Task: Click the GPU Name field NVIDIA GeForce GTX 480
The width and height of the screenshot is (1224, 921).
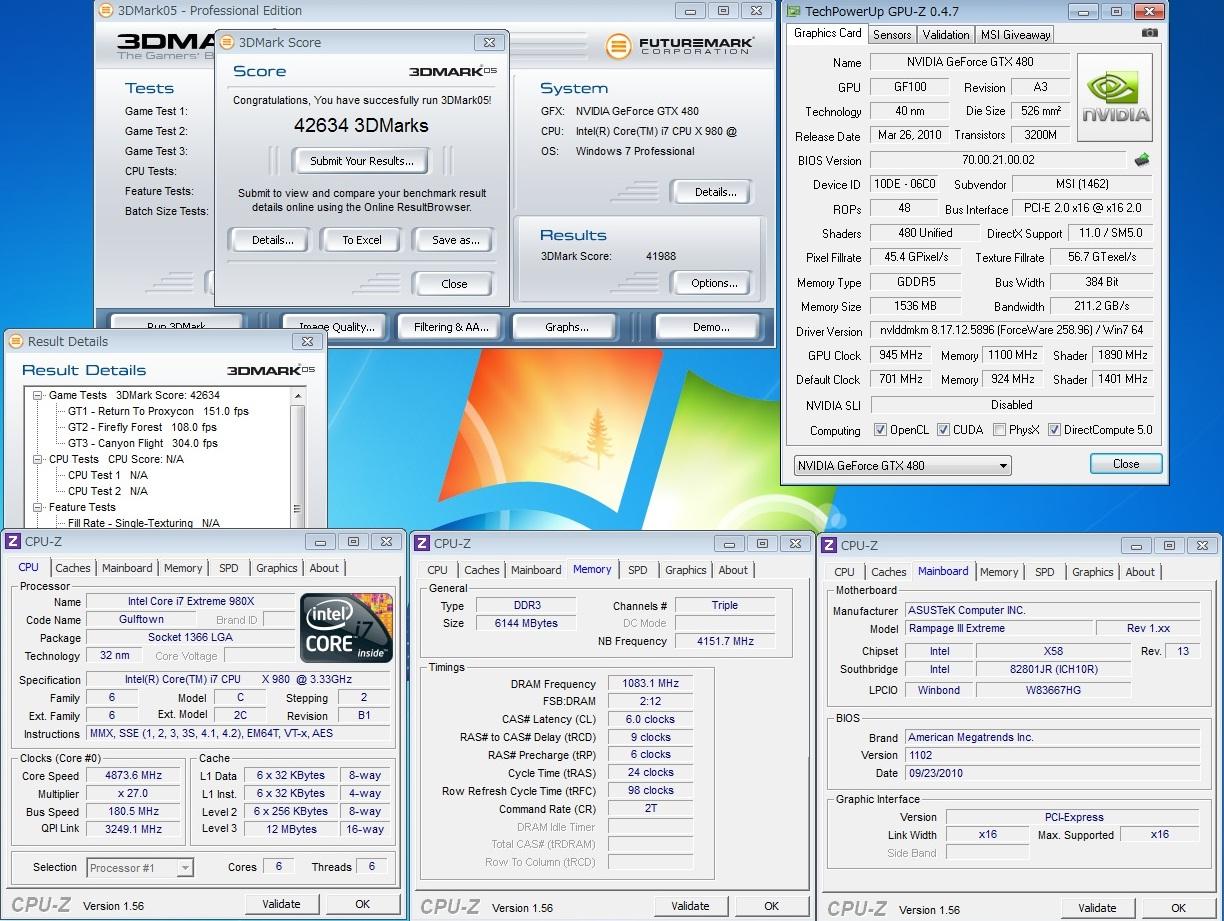Action: click(969, 62)
